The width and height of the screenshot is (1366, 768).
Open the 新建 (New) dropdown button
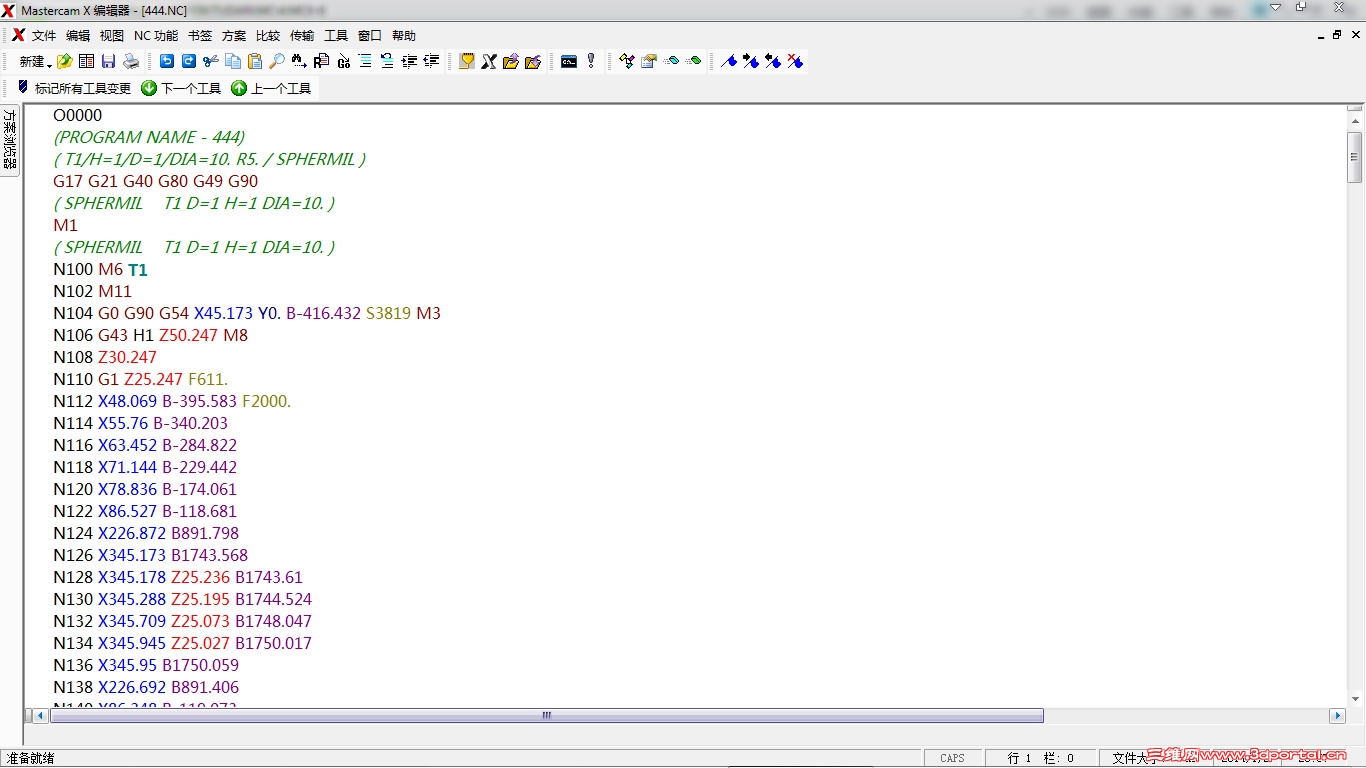coord(34,62)
